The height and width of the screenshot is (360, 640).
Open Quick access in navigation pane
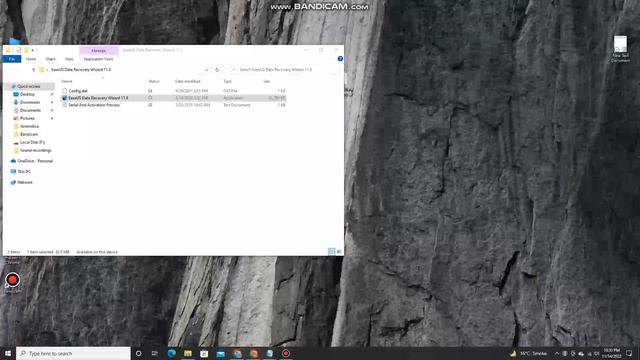click(x=29, y=87)
